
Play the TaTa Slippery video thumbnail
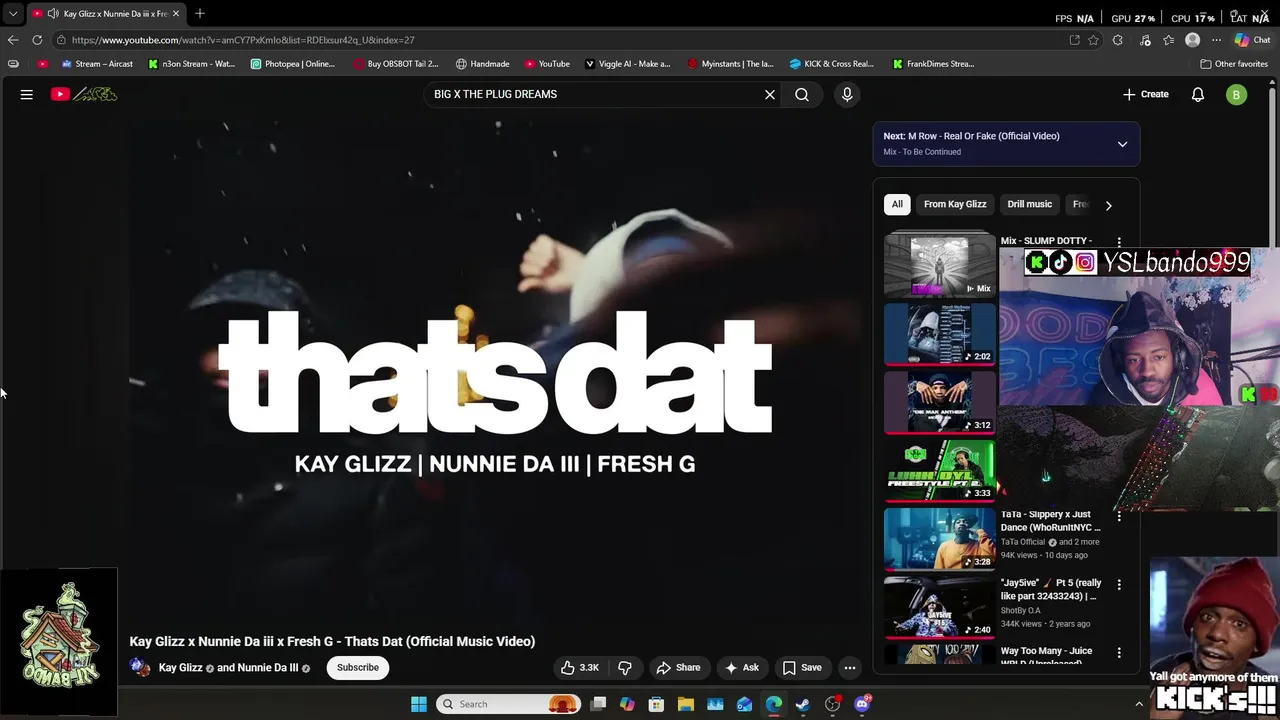pyautogui.click(x=939, y=539)
